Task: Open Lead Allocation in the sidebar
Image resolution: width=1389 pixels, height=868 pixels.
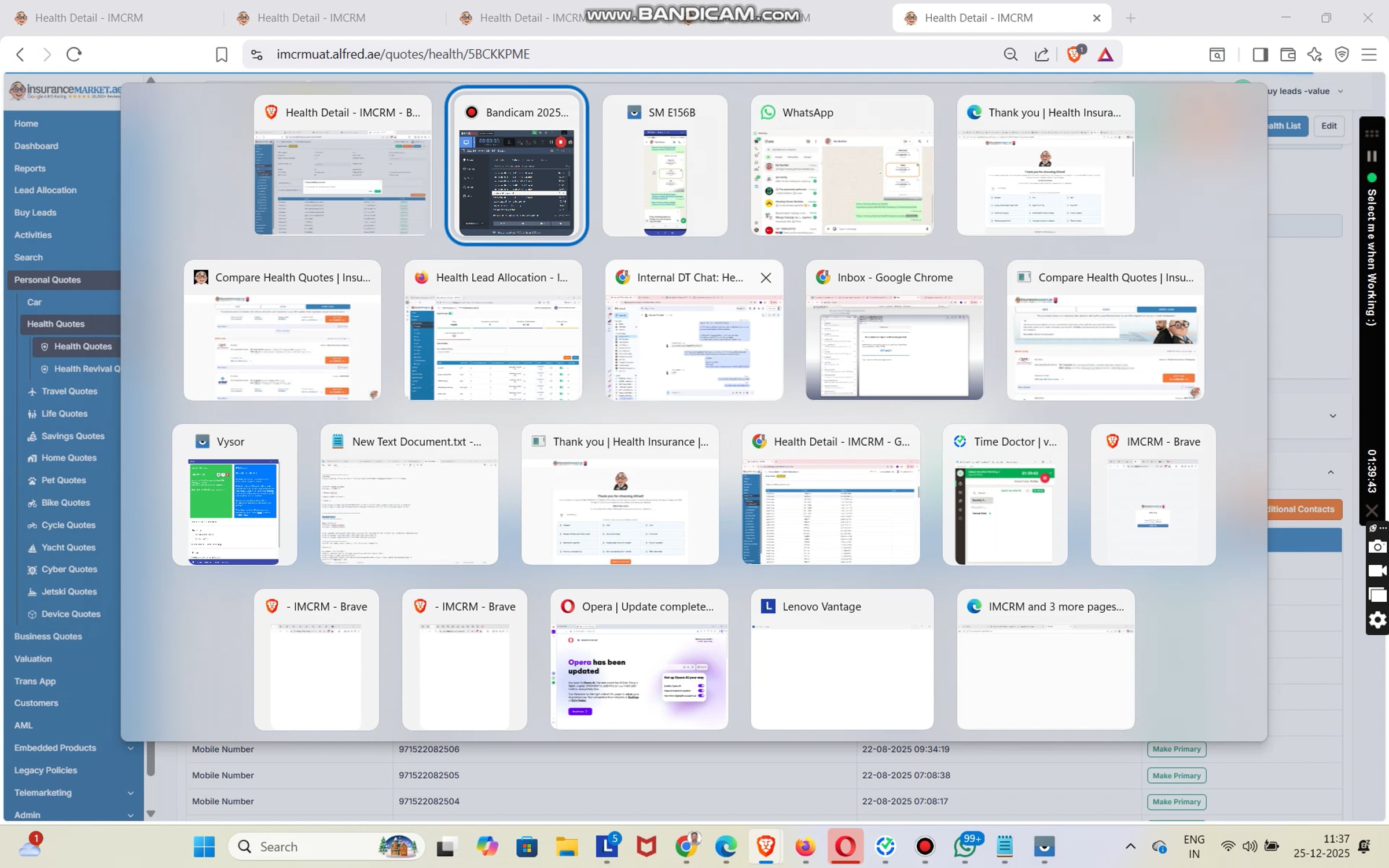Action: click(x=45, y=190)
